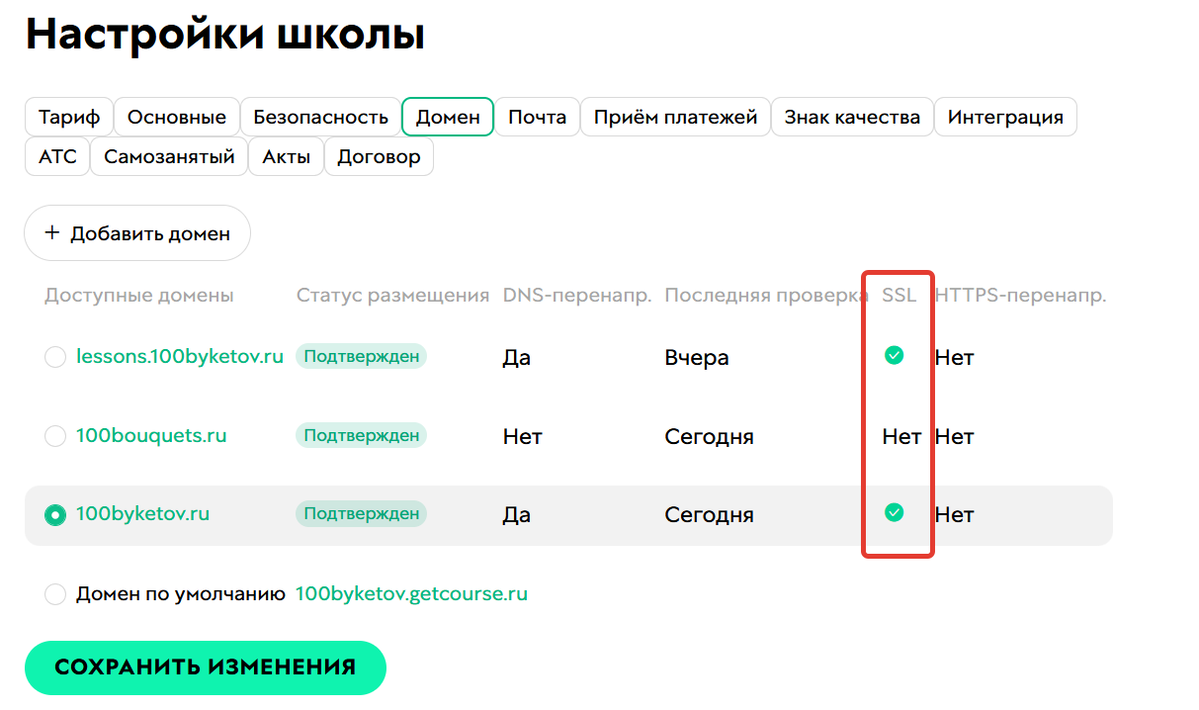
Task: Open the Приём платежей tab
Action: [675, 117]
